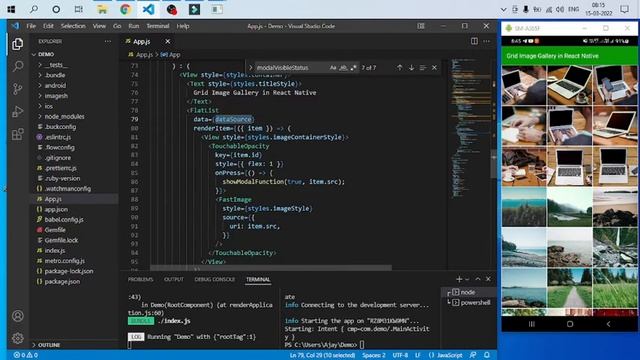The height and width of the screenshot is (360, 640).
Task: Select the node terminal instance
Action: click(x=469, y=292)
